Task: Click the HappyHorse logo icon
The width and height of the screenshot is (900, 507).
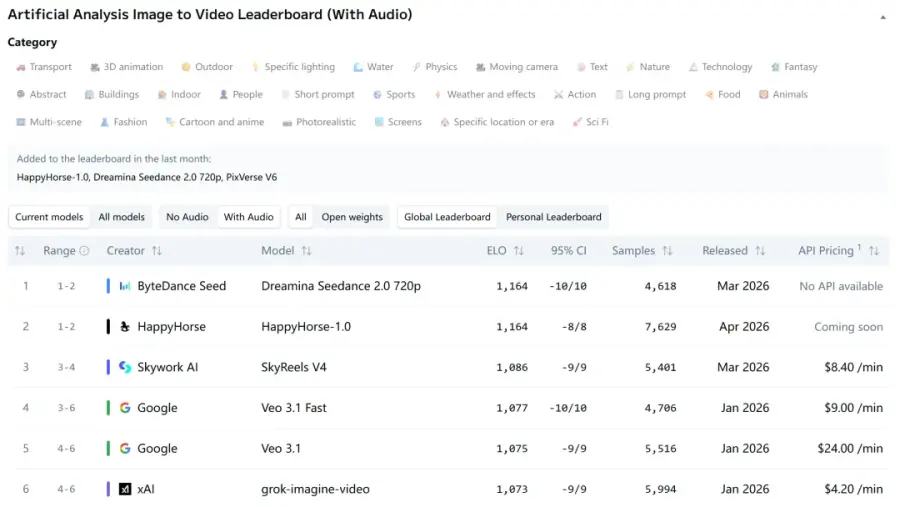Action: (125, 327)
